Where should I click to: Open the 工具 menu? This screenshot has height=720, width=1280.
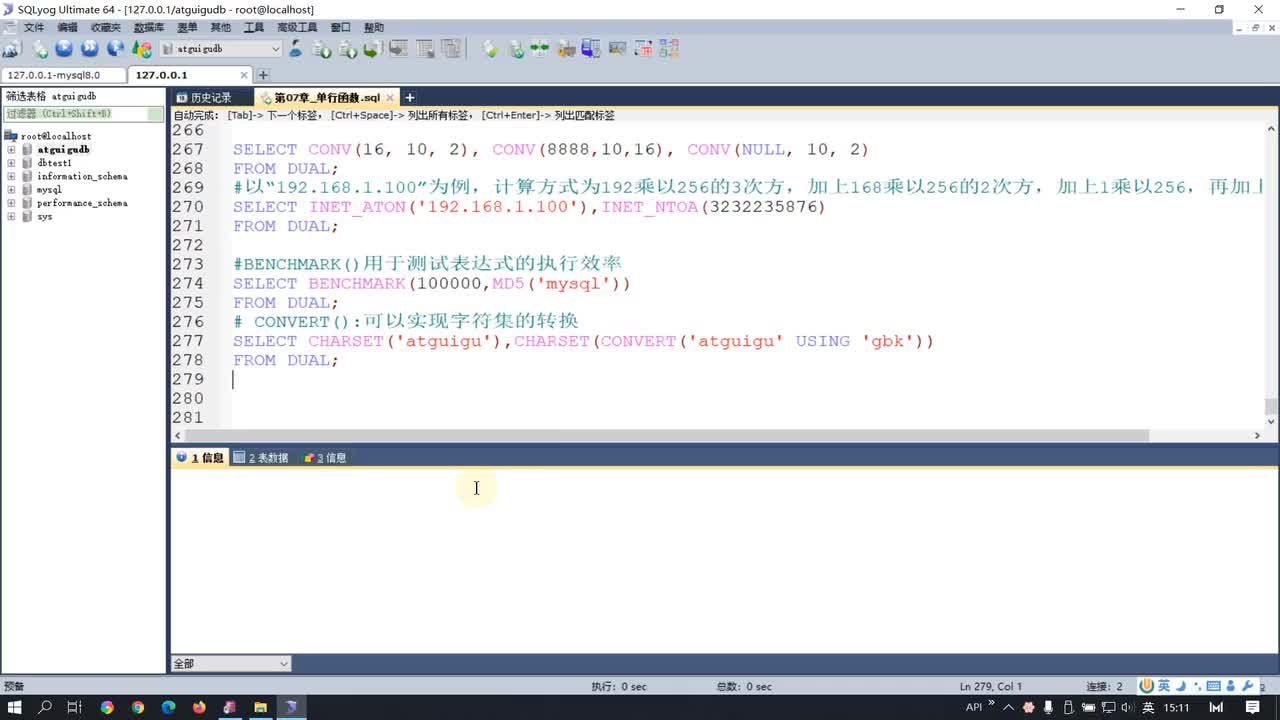tap(254, 28)
